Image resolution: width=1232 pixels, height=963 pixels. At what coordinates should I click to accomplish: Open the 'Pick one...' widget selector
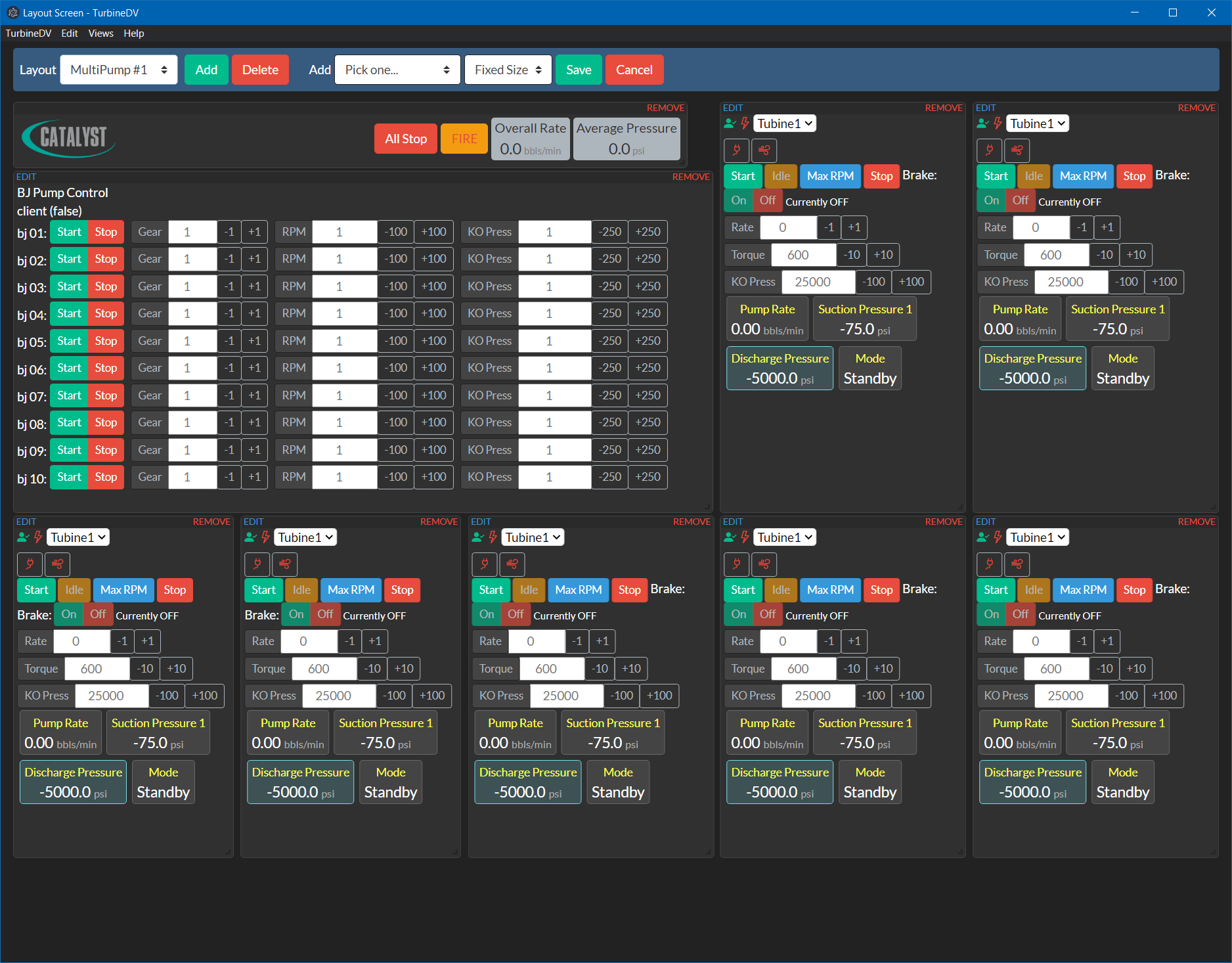[x=397, y=70]
